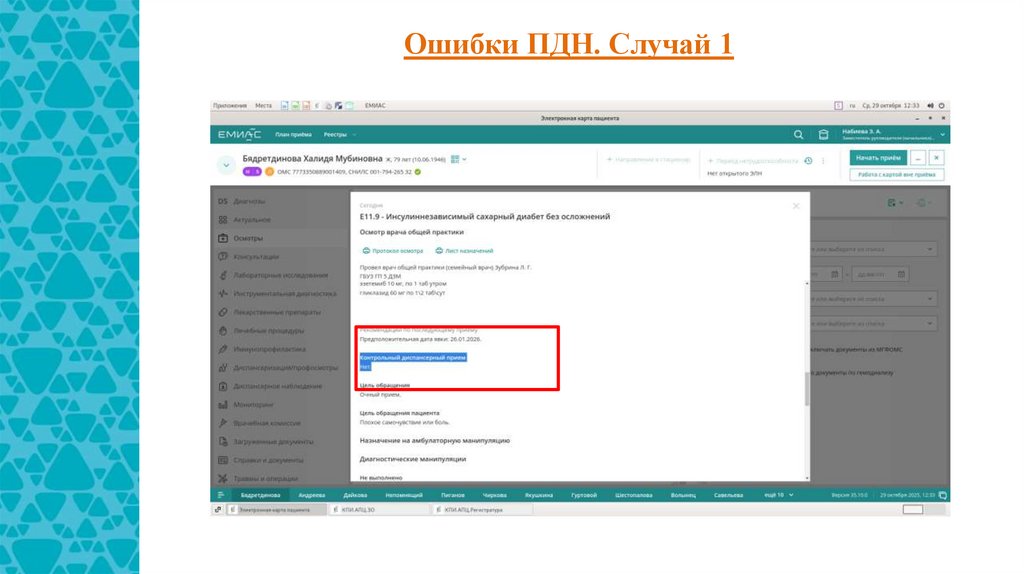Open План приёма menu
Image resolution: width=1024 pixels, height=574 pixels.
coord(293,135)
